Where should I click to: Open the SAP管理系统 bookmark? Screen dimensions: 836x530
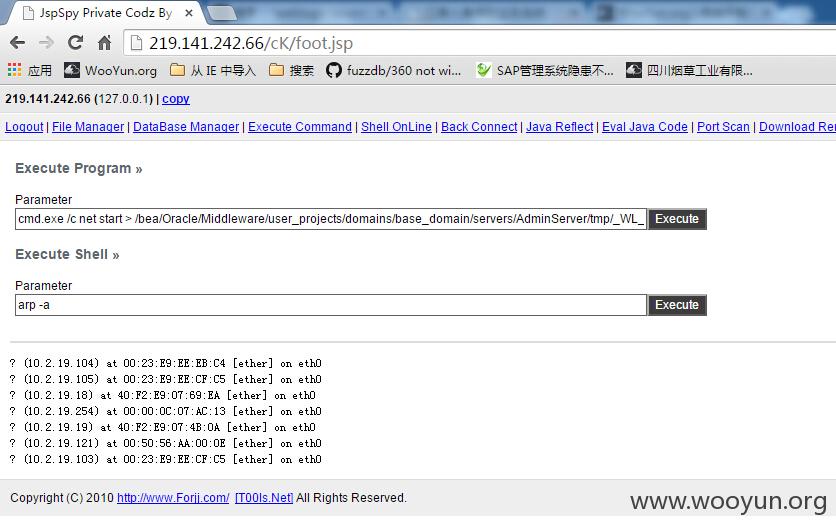545,70
